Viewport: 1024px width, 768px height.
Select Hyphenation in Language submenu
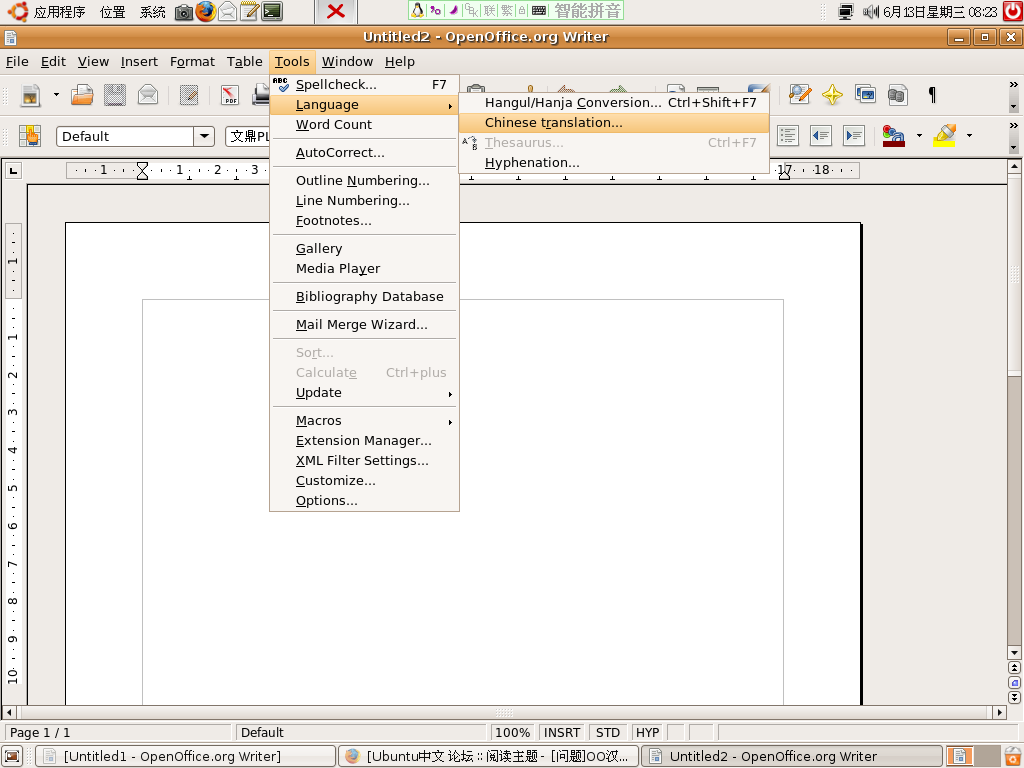coord(614,163)
